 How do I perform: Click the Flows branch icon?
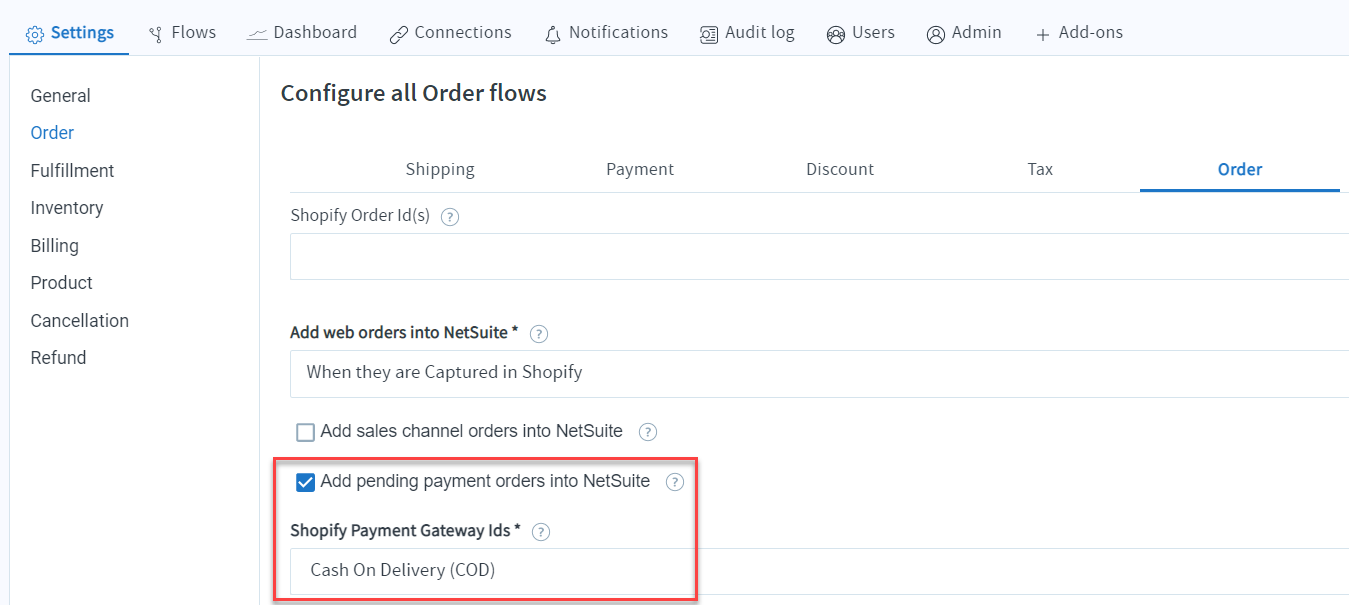click(x=156, y=34)
